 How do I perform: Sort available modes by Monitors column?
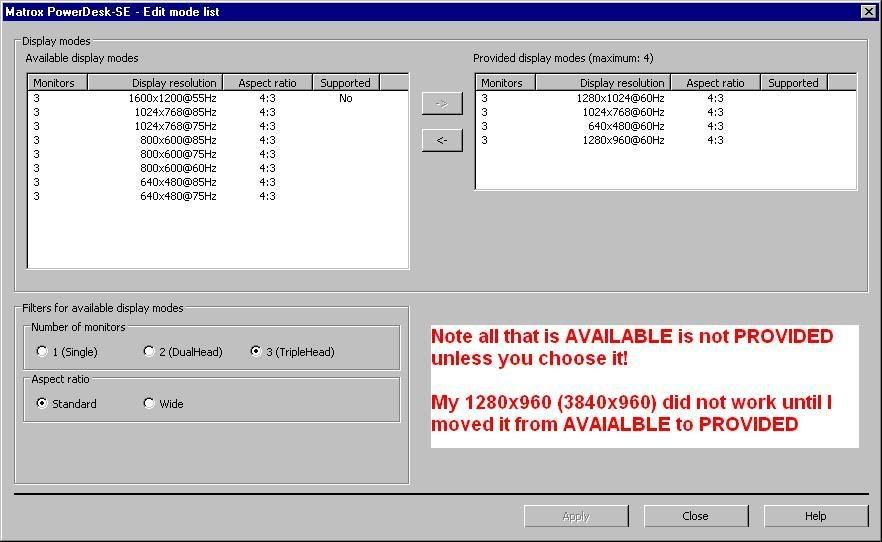(x=58, y=83)
